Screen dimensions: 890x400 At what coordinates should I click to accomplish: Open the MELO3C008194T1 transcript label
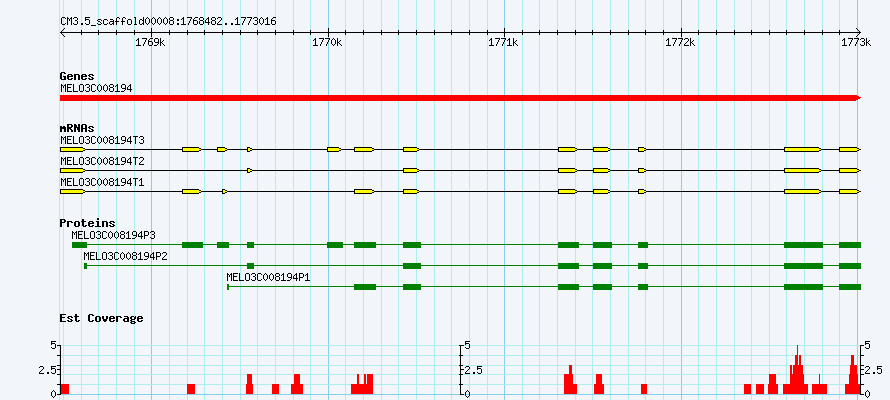tap(102, 183)
